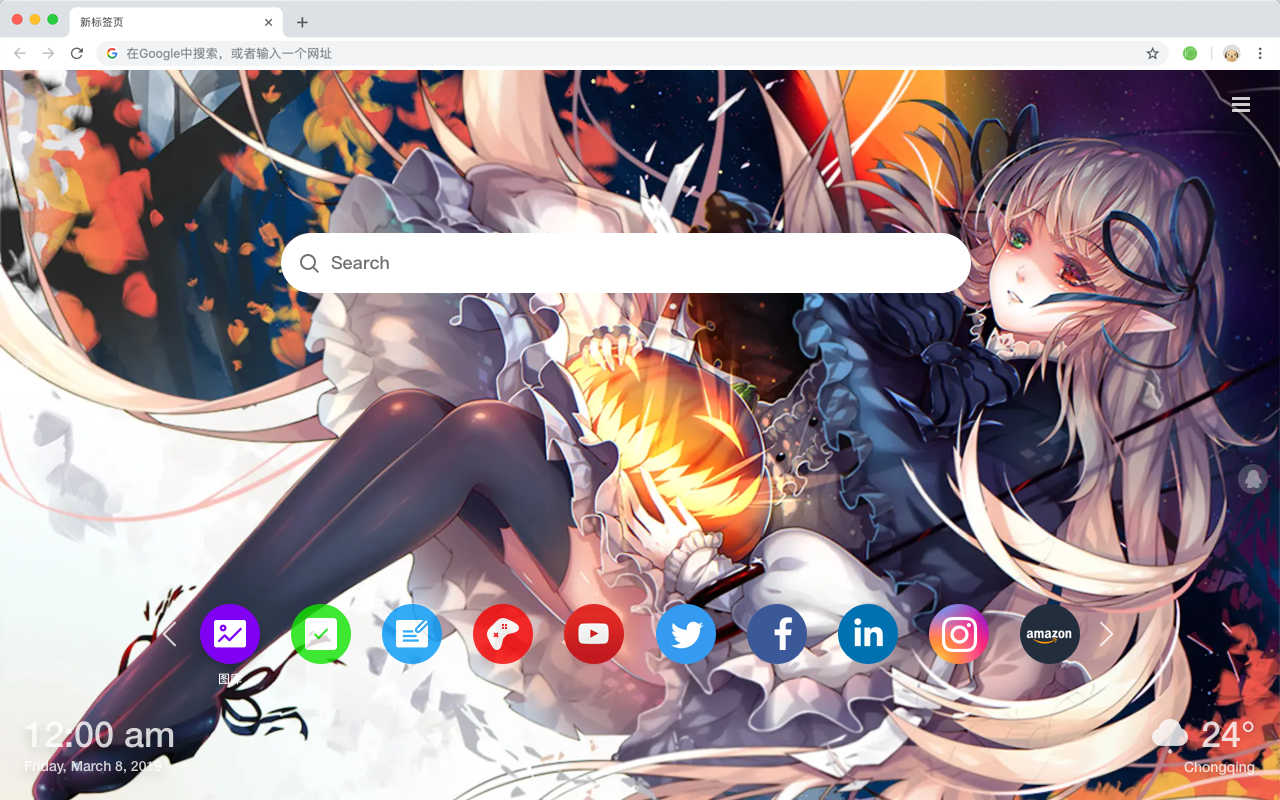Click the 24° temperature reading
Viewport: 1280px width, 800px height.
click(x=1228, y=735)
